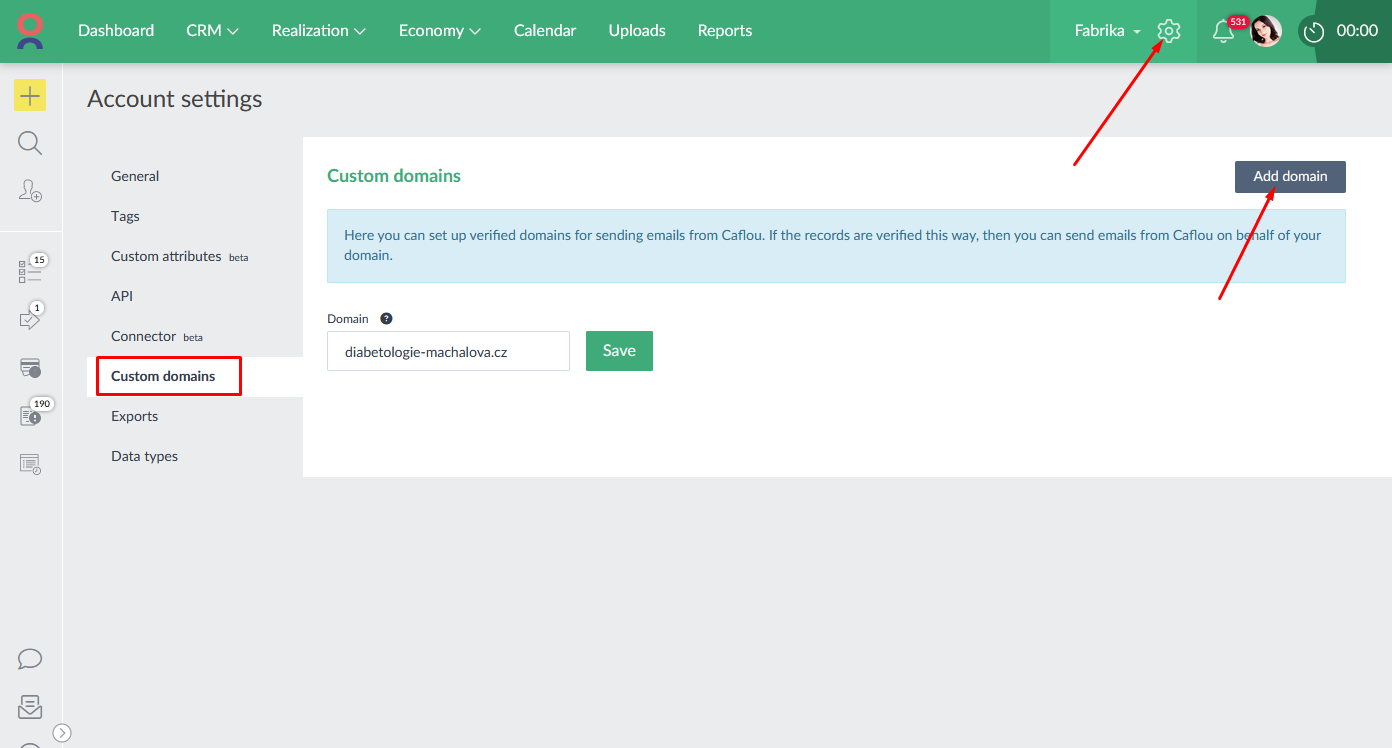
Task: Click the settings gear icon next to Fabrika
Action: click(x=1168, y=31)
